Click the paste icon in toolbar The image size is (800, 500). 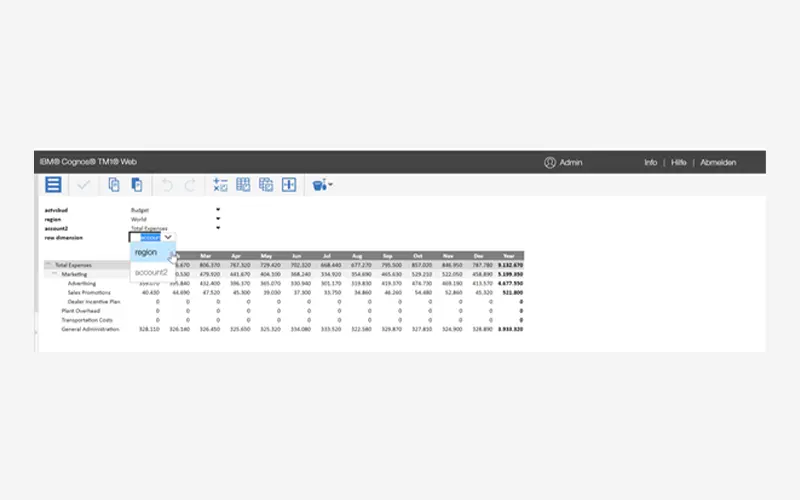point(136,185)
